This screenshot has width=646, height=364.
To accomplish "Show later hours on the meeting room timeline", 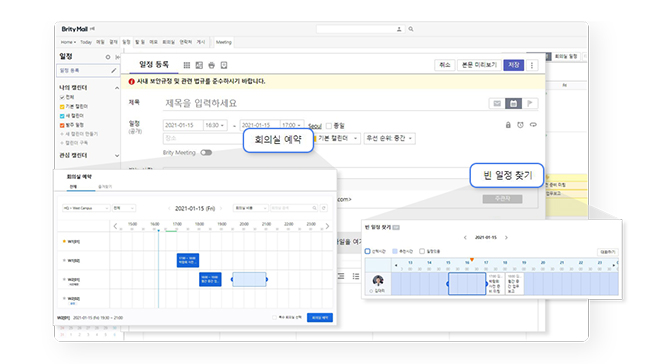I will click(328, 226).
